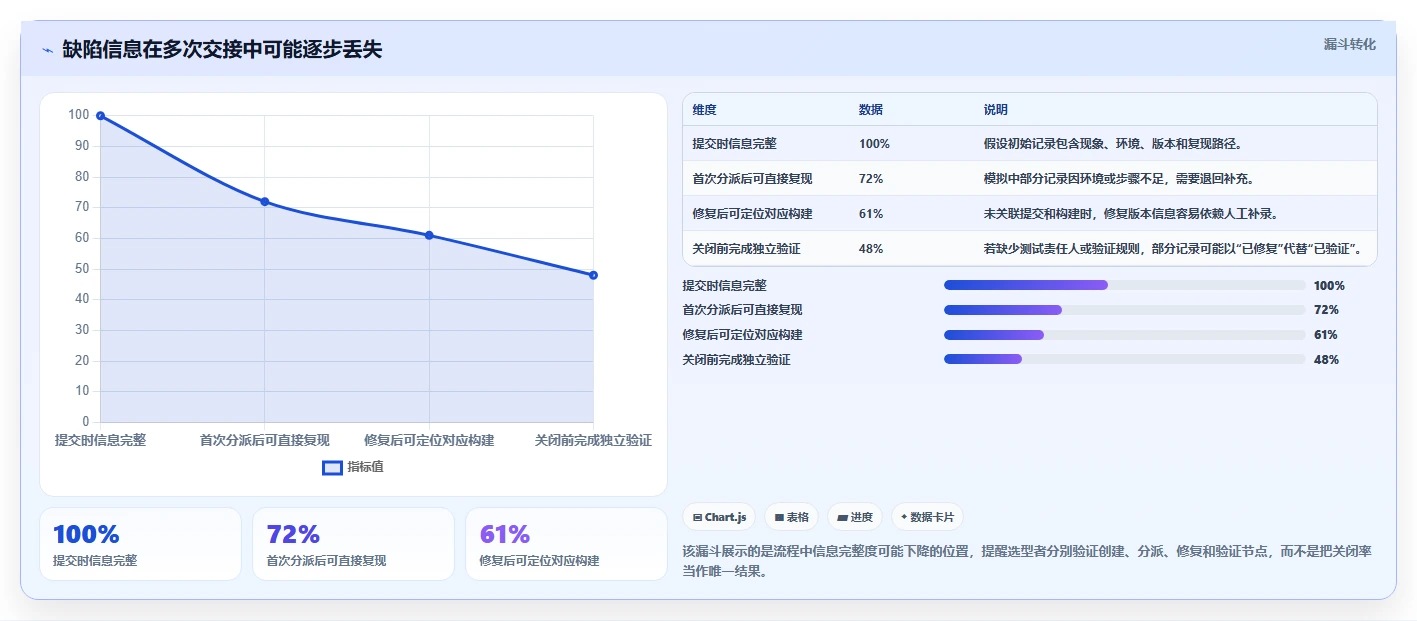Click the 48% value in the table
The height and width of the screenshot is (621, 1417).
[870, 249]
